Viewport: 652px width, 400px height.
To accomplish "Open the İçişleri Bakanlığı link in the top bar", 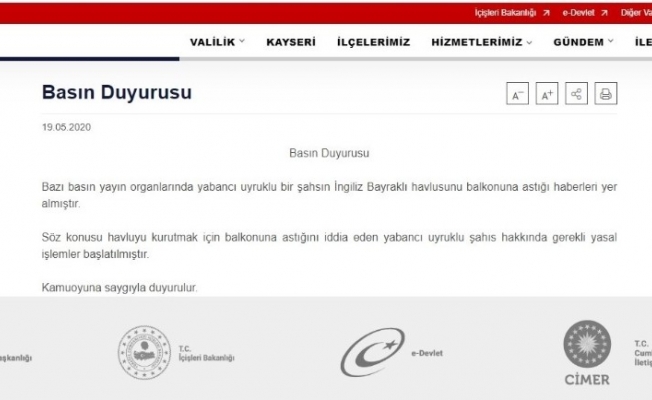I will tap(507, 13).
